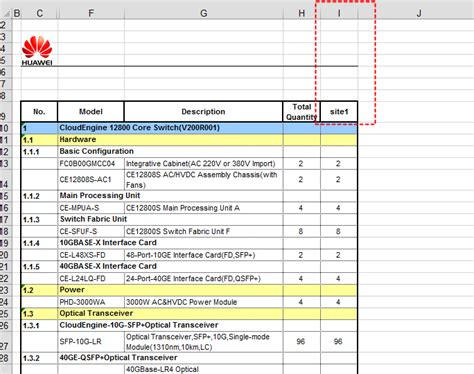Click model cell 'SFP-10G-LR'
The height and width of the screenshot is (374, 474).
(x=91, y=342)
